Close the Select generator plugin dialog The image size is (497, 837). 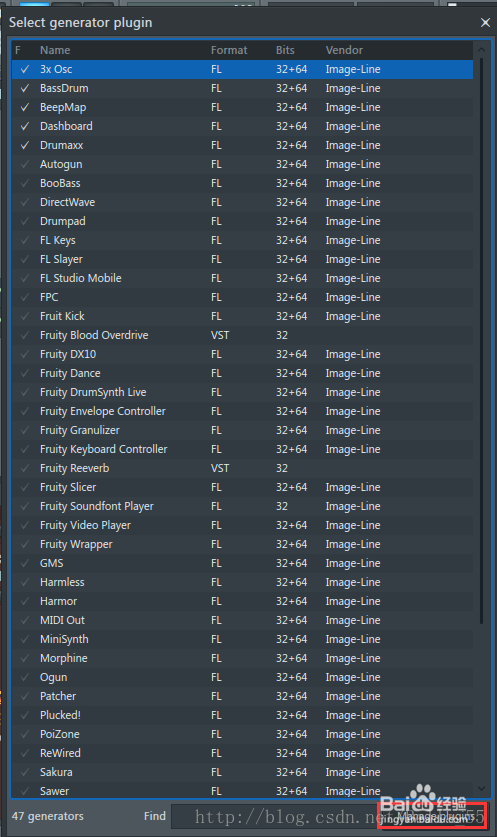point(485,22)
